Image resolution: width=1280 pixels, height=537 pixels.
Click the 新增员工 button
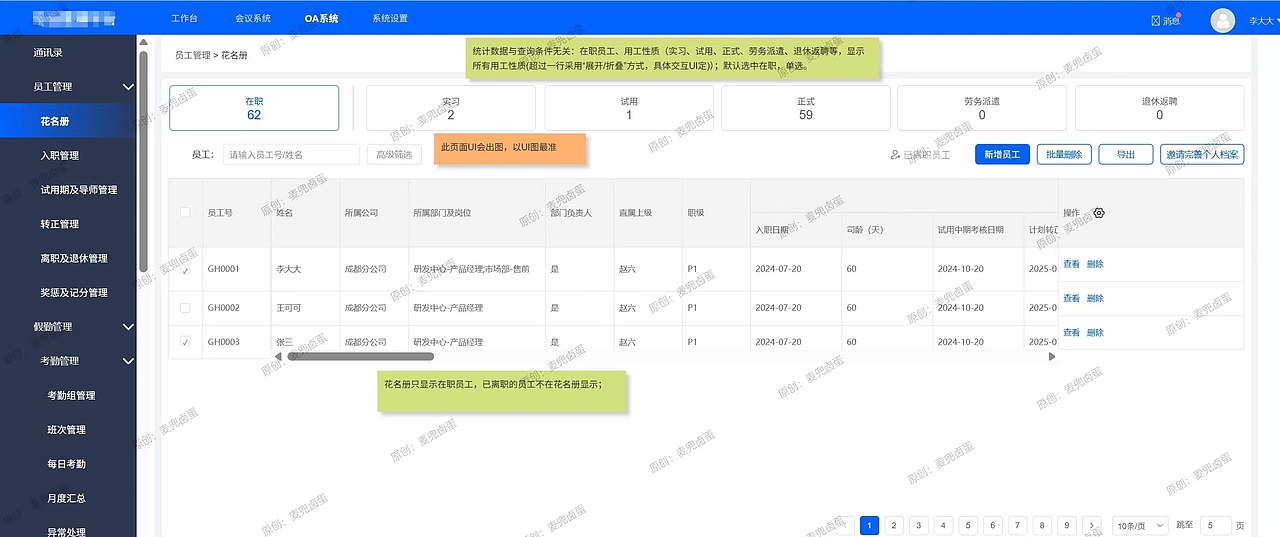tap(1002, 155)
